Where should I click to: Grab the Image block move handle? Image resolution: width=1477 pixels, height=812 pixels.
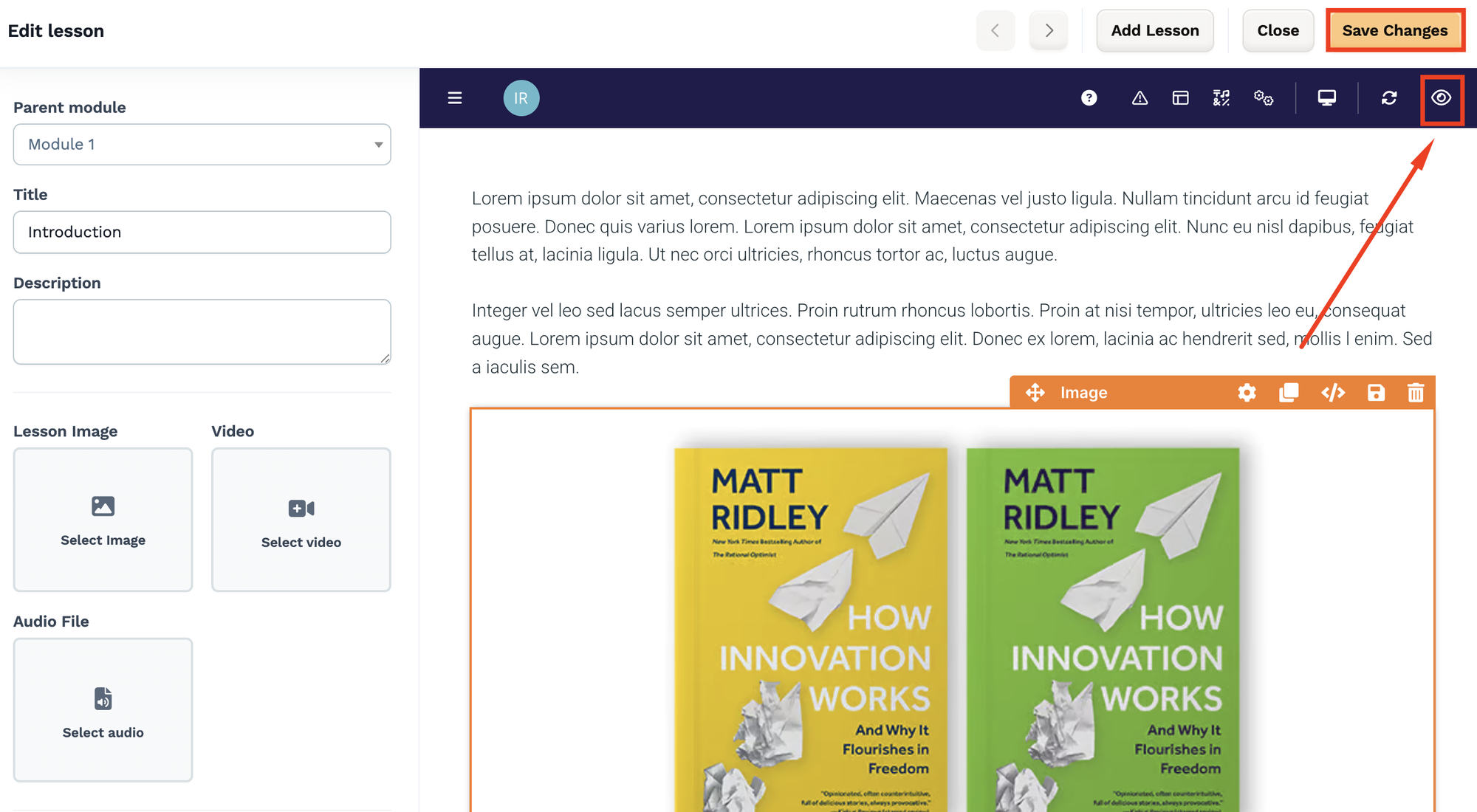click(x=1035, y=393)
